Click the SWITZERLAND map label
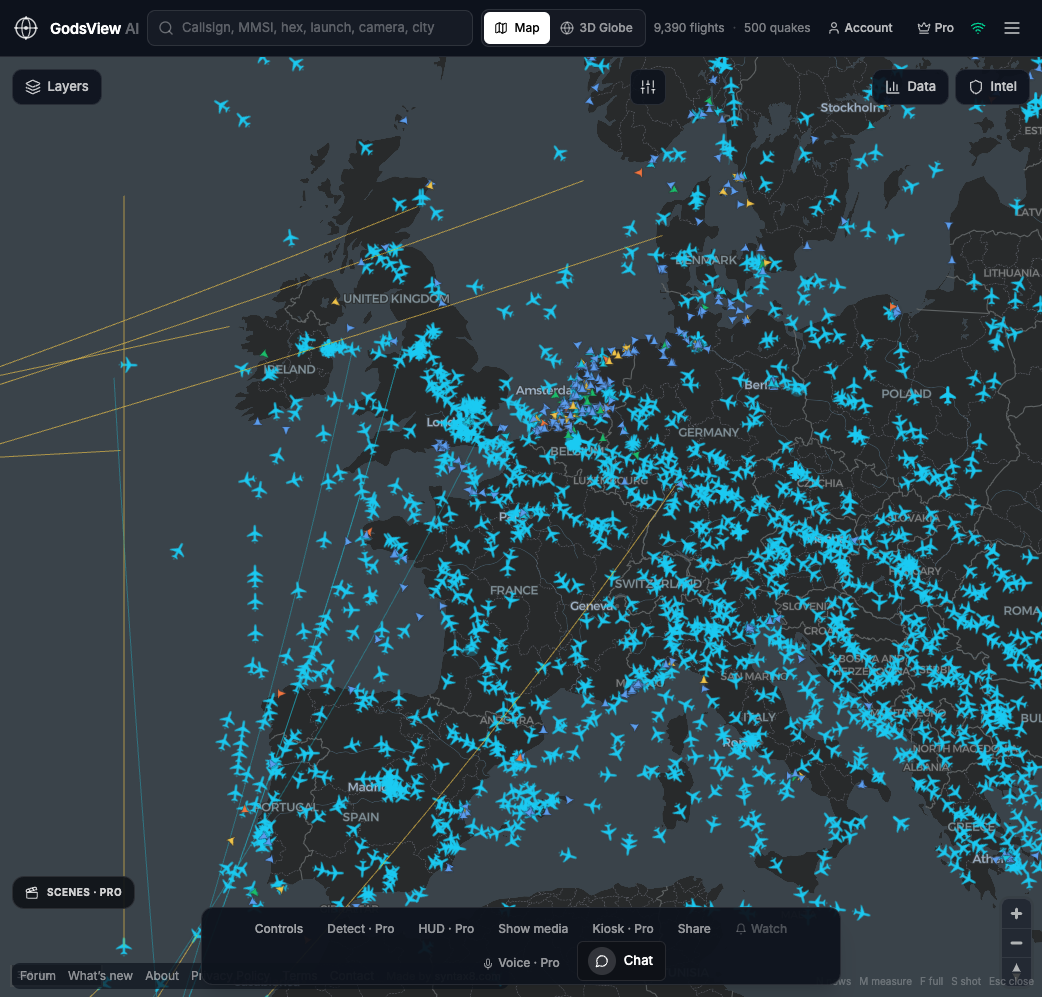Screen dimensions: 1042x997 pos(658,584)
